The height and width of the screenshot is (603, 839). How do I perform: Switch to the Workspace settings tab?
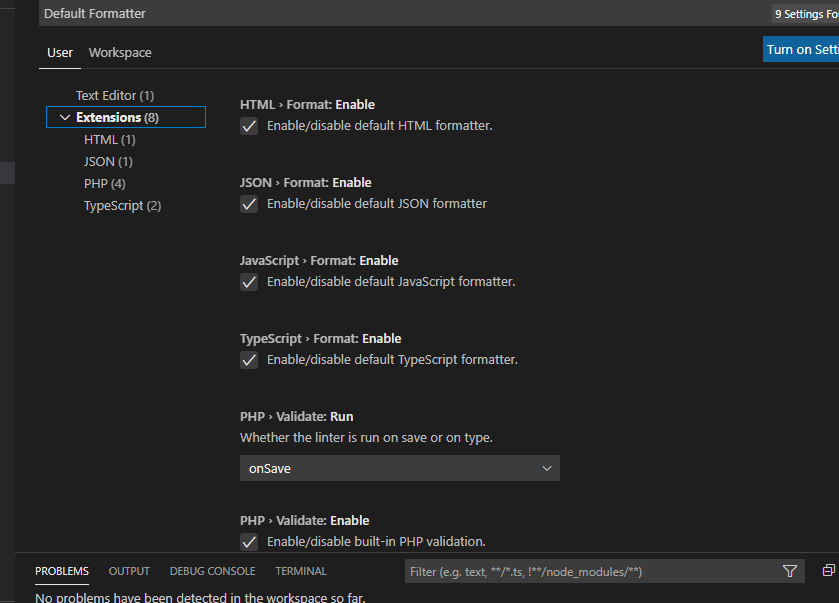coord(120,52)
